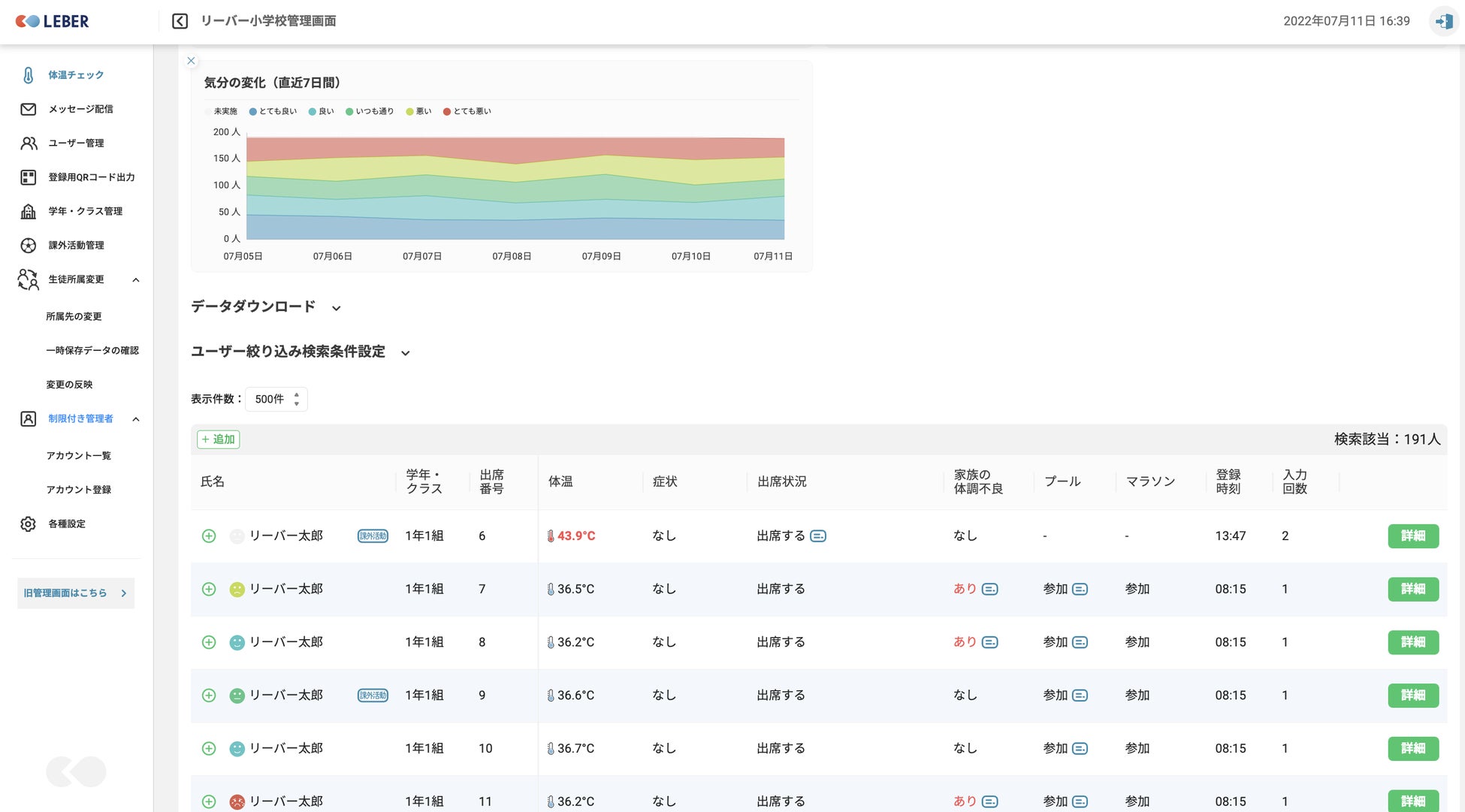Click the 旧管理画面はこちら link

[75, 593]
